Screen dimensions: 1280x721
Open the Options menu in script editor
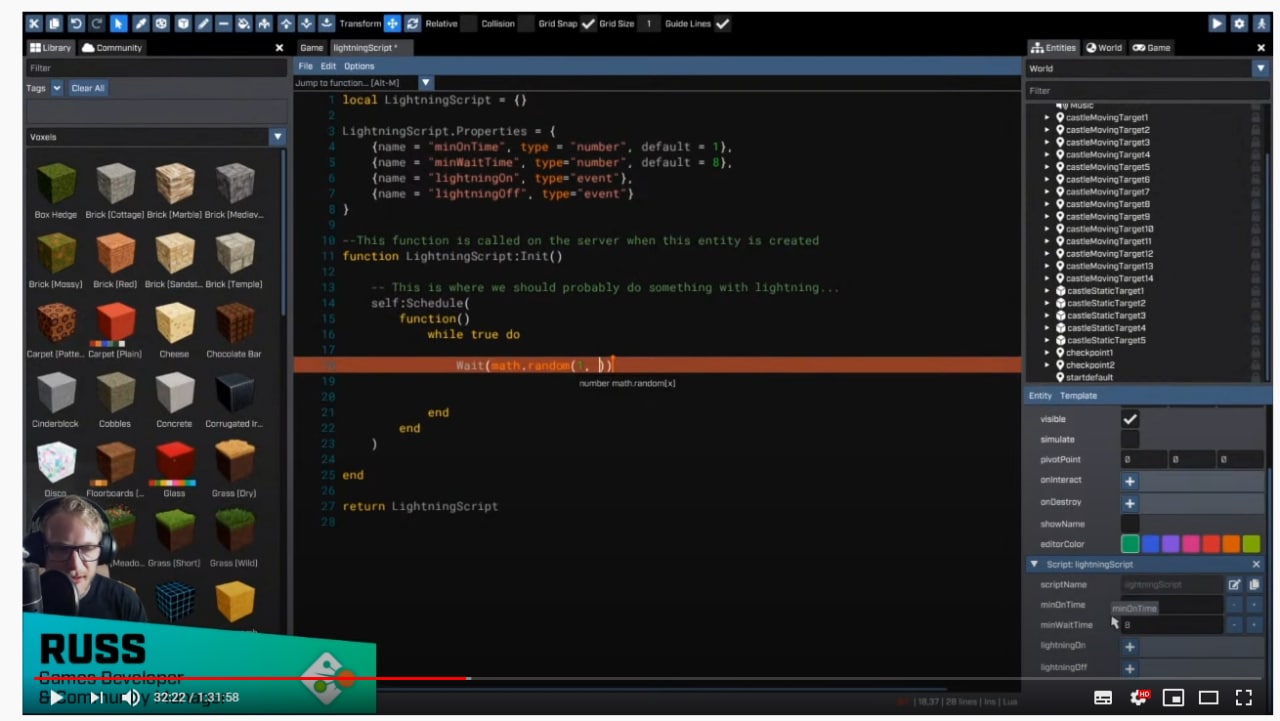359,66
